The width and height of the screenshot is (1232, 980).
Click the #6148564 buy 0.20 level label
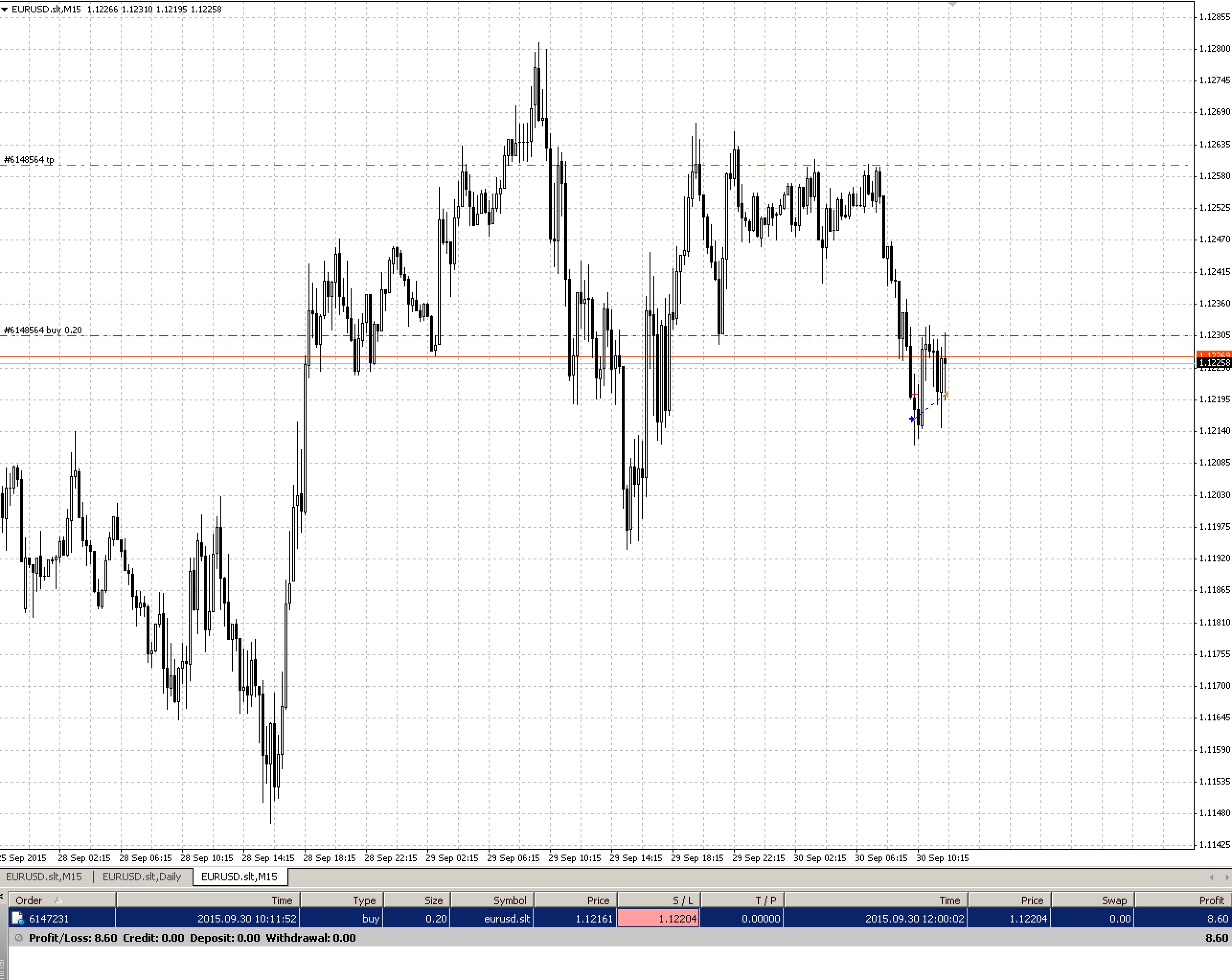[x=43, y=330]
